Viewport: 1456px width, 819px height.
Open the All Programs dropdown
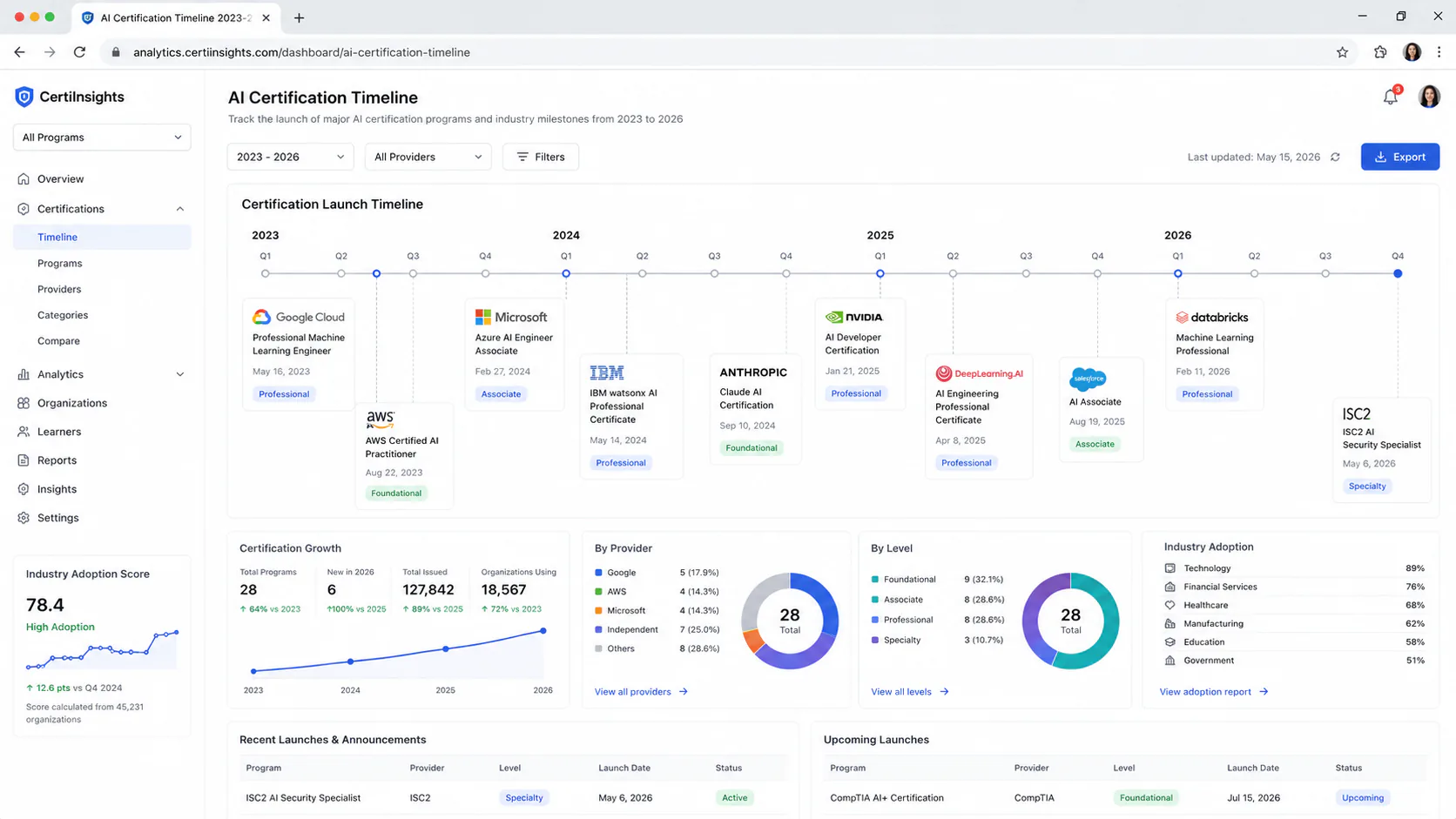(x=102, y=138)
